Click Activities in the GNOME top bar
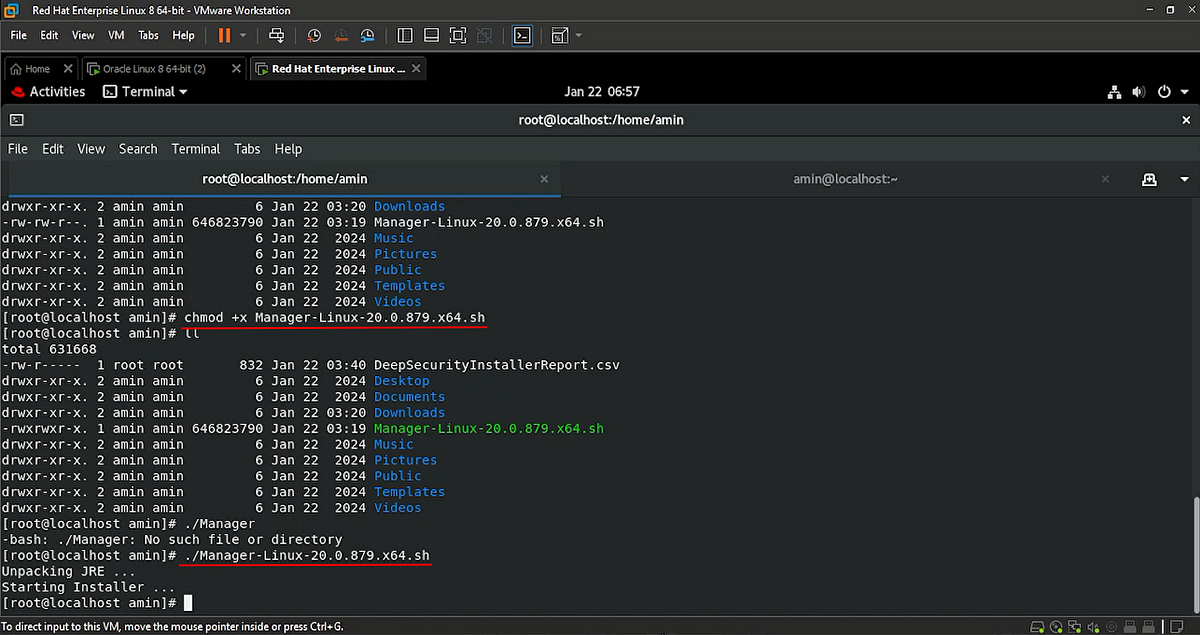Image resolution: width=1200 pixels, height=635 pixels. click(x=56, y=91)
